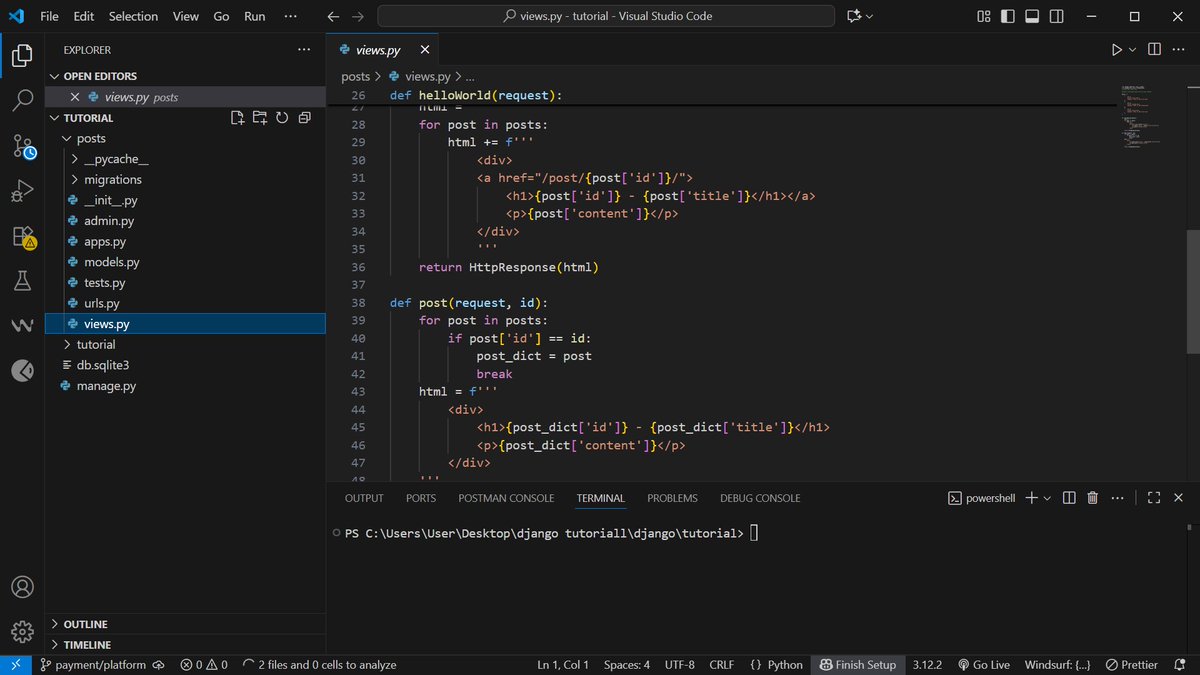Click New Folder icon in TUTORIAL header
Screen dimensions: 1200x675
pyautogui.click(x=259, y=118)
